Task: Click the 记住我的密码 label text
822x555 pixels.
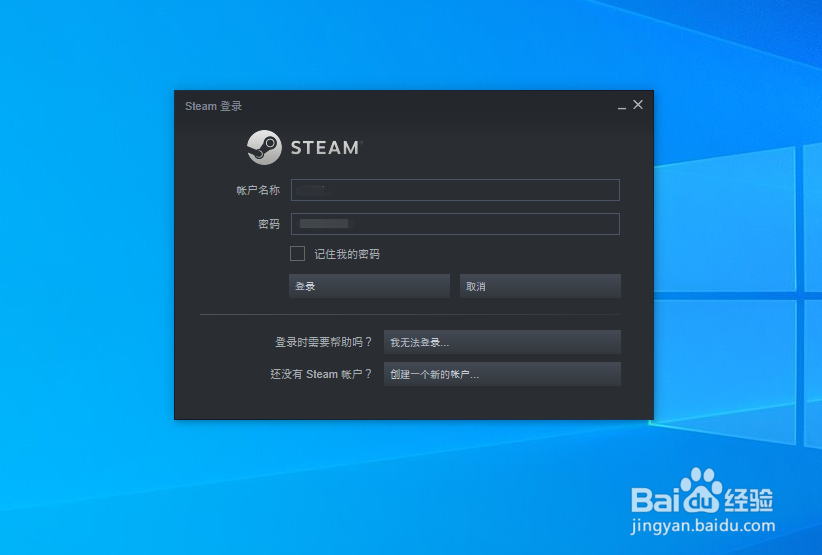Action: pyautogui.click(x=347, y=254)
